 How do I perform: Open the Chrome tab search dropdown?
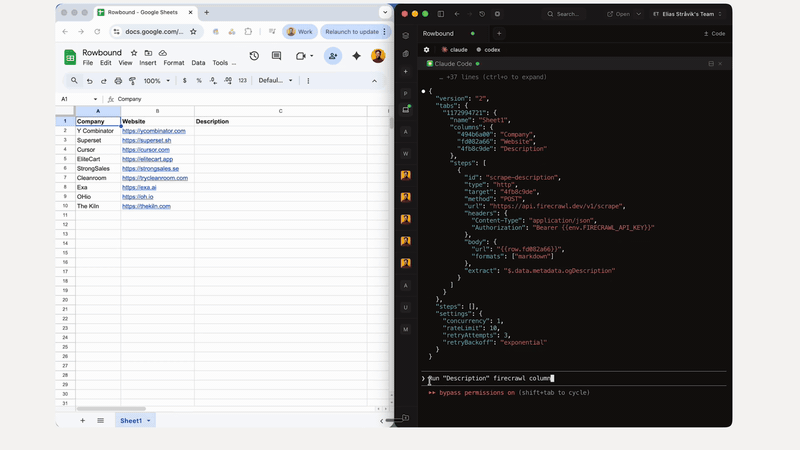(x=385, y=12)
